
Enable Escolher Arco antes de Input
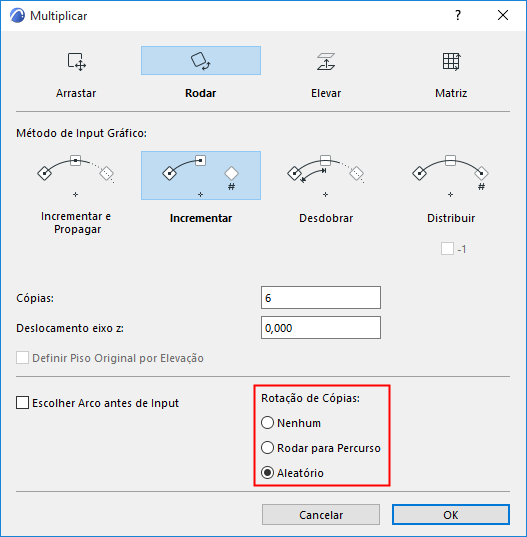(23, 403)
